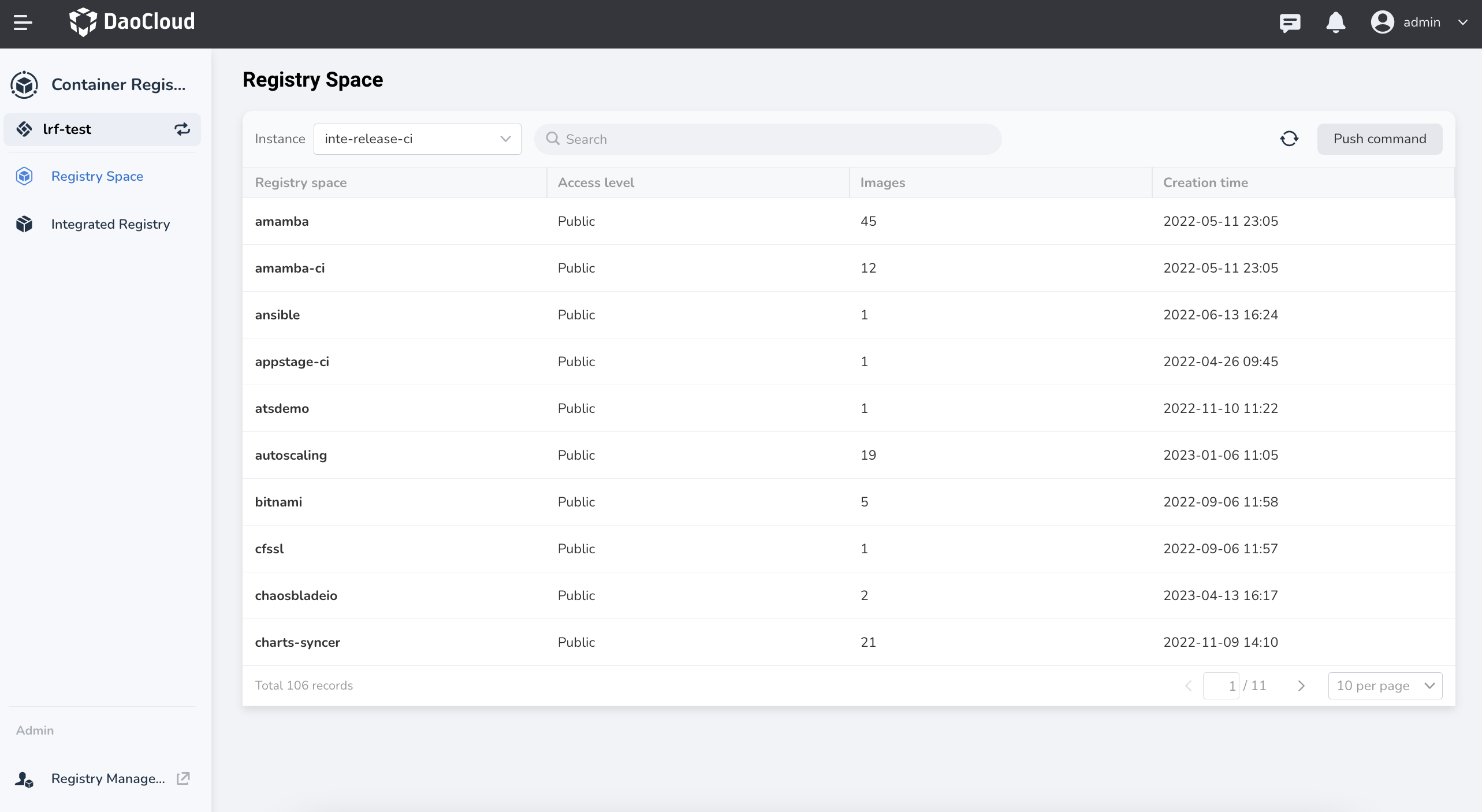This screenshot has width=1482, height=812.
Task: Click the Search input field
Action: tap(768, 139)
